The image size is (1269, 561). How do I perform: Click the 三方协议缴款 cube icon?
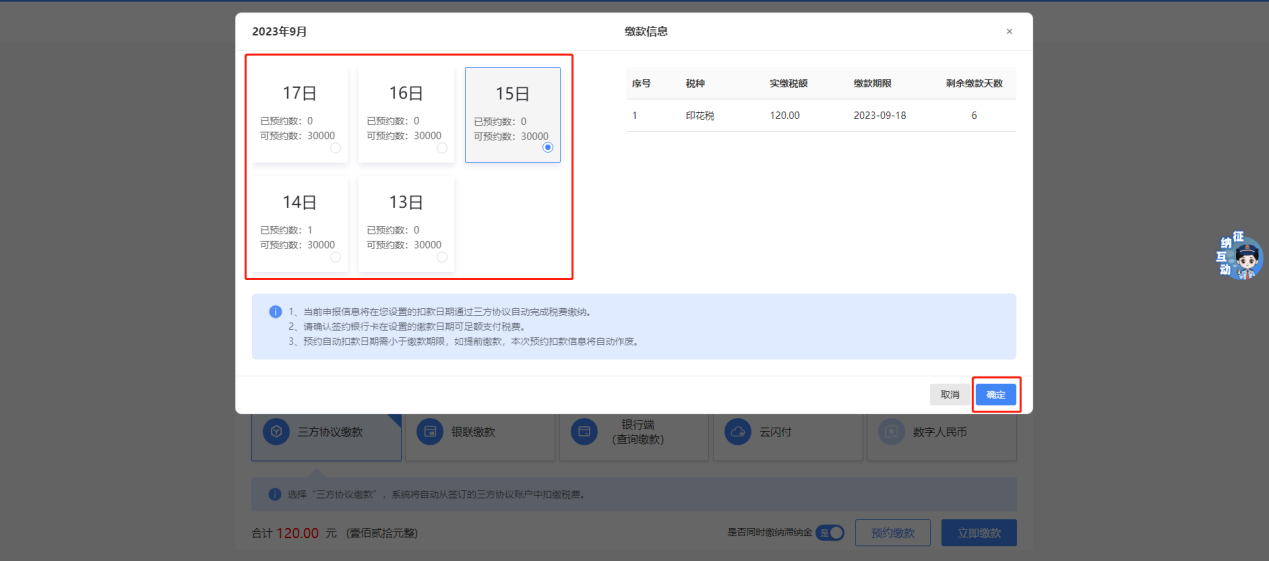pos(276,431)
